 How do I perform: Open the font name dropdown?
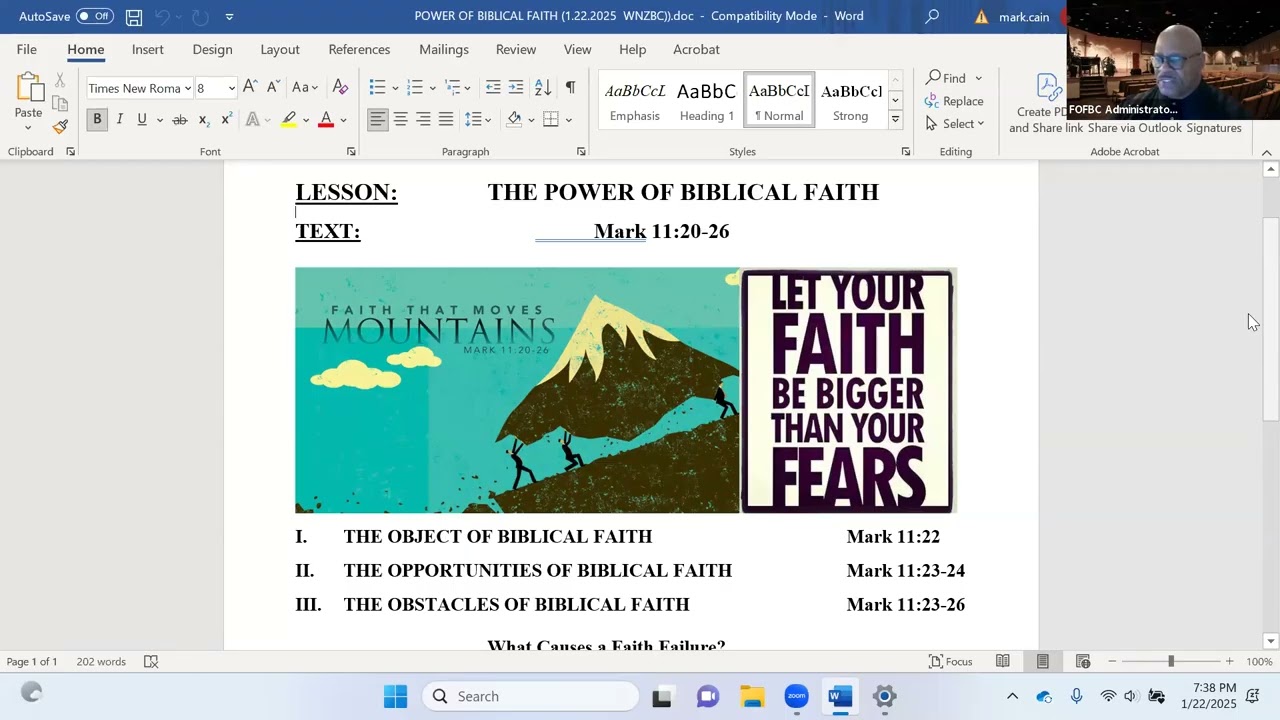coord(188,88)
